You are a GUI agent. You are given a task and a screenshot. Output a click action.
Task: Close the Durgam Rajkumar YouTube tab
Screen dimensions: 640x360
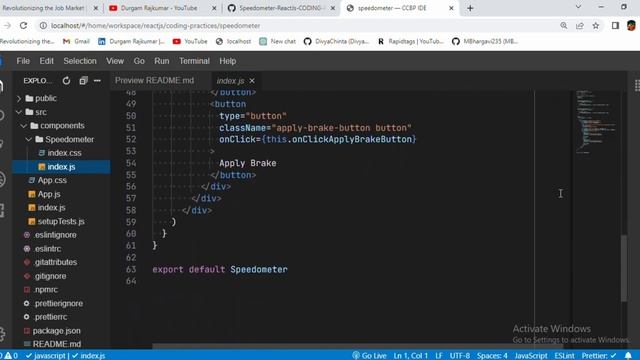coord(214,8)
